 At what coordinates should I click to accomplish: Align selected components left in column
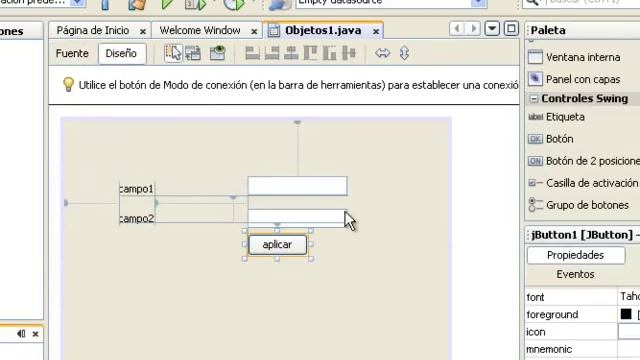[x=252, y=53]
